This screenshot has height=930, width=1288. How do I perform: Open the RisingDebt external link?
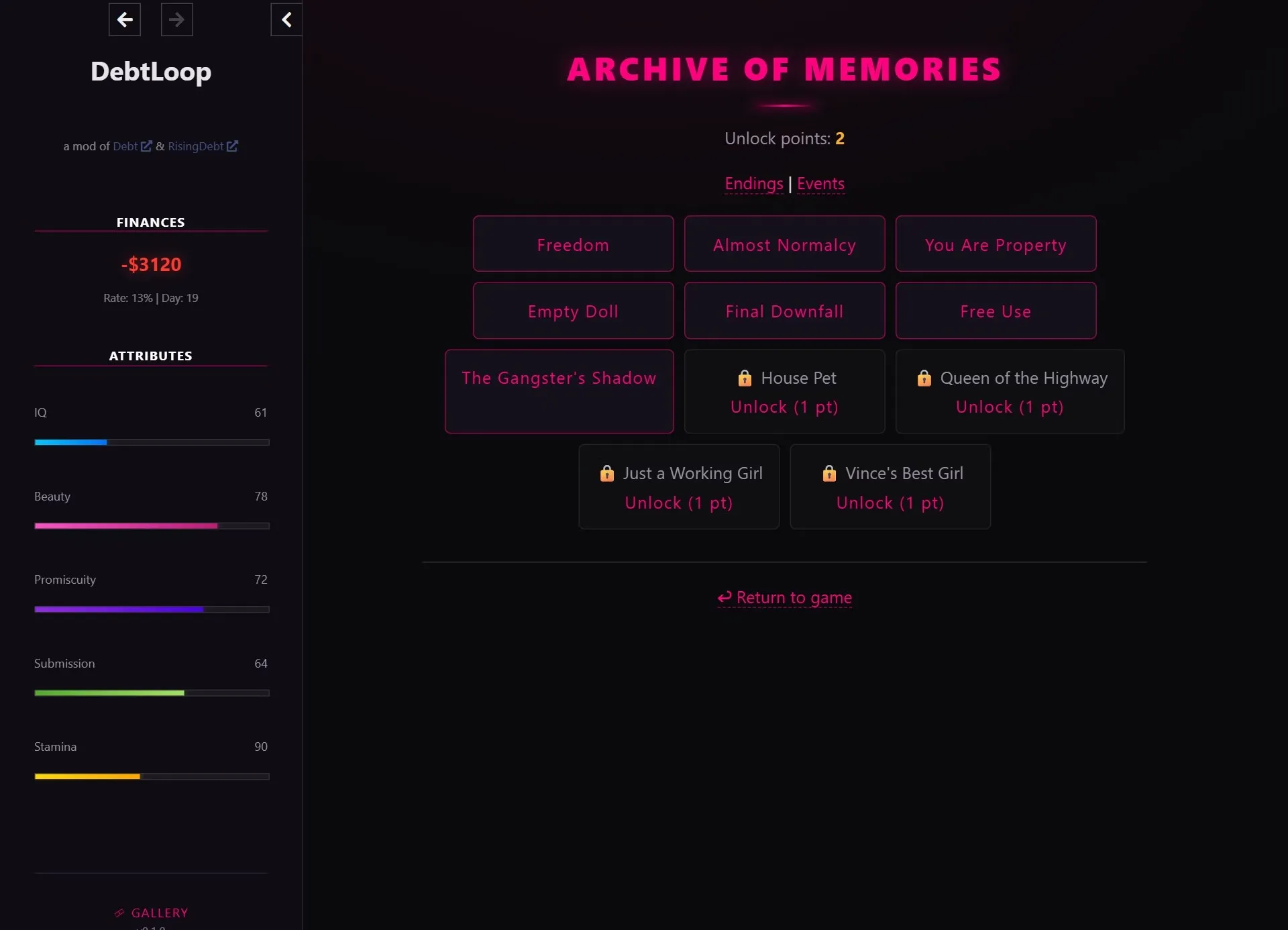[x=203, y=146]
